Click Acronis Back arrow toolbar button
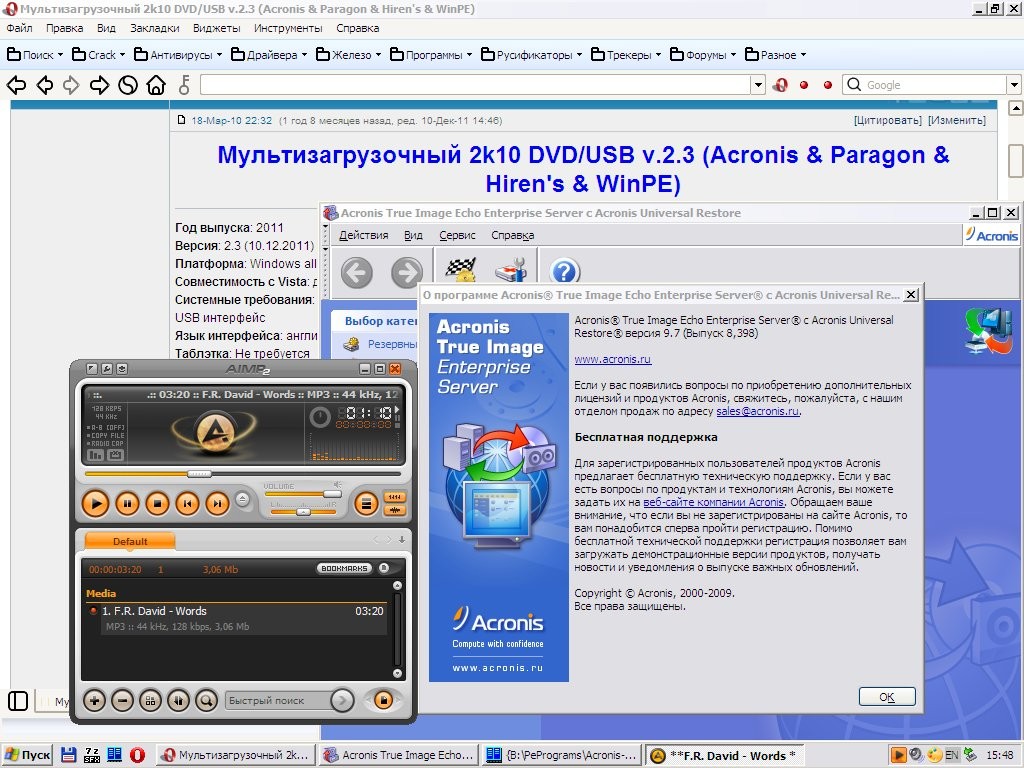1024x768 pixels. click(357, 272)
